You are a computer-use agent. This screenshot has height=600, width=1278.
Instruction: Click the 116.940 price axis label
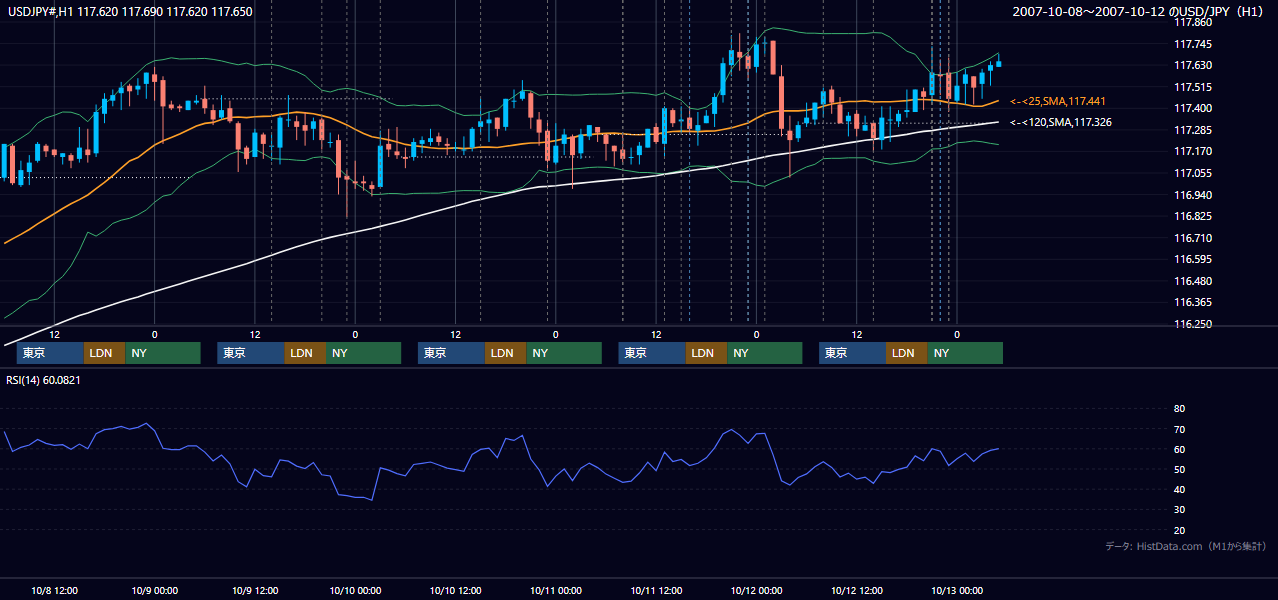pos(1192,195)
